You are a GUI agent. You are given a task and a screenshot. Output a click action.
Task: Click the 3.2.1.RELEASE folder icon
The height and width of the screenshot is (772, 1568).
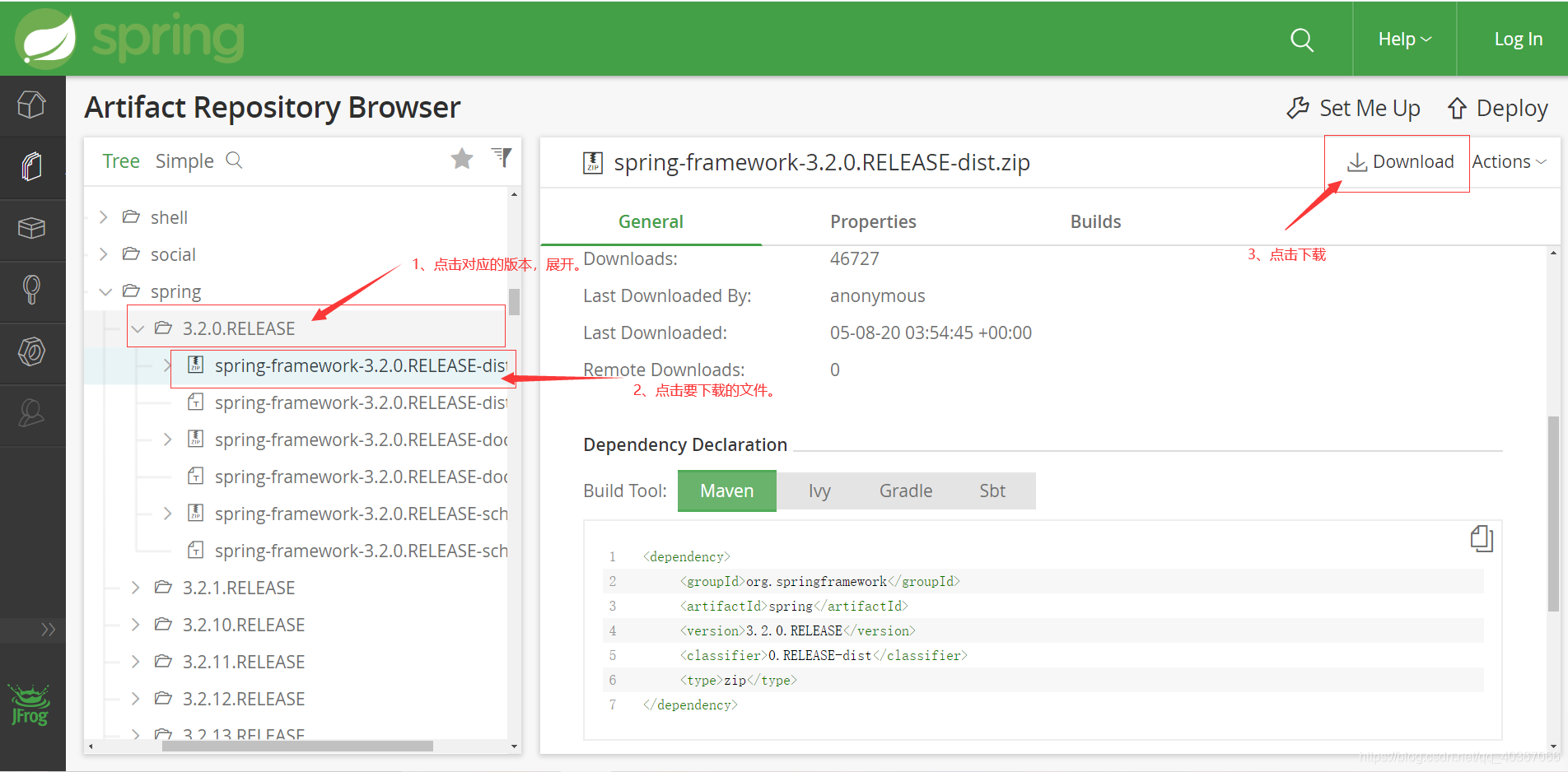point(163,588)
